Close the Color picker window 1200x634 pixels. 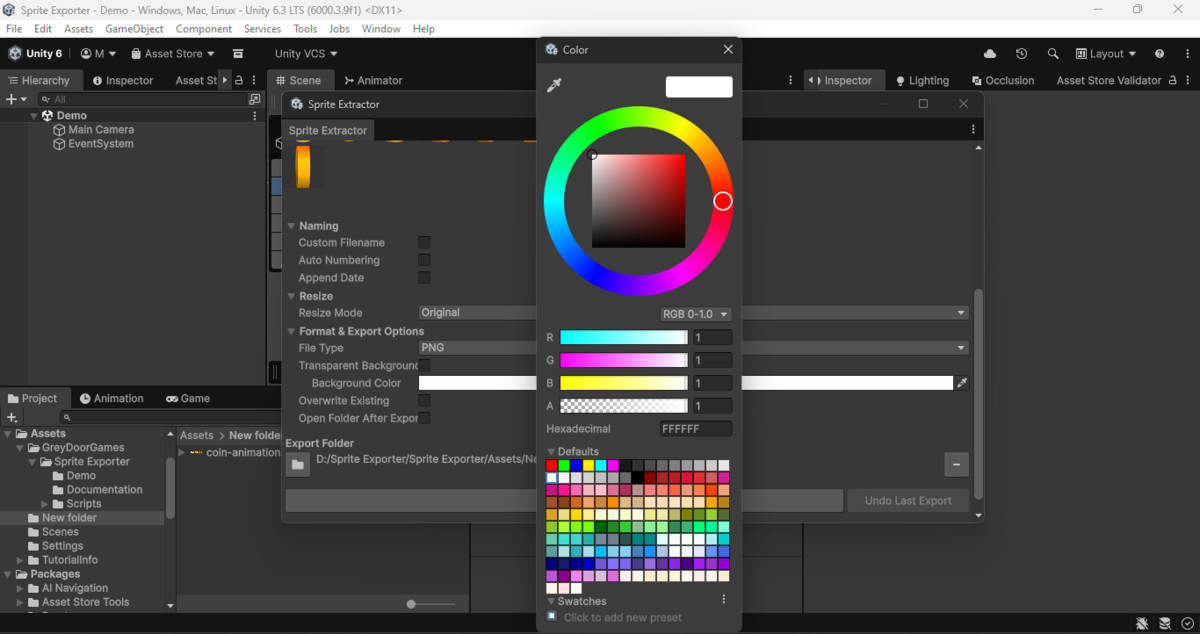click(728, 49)
